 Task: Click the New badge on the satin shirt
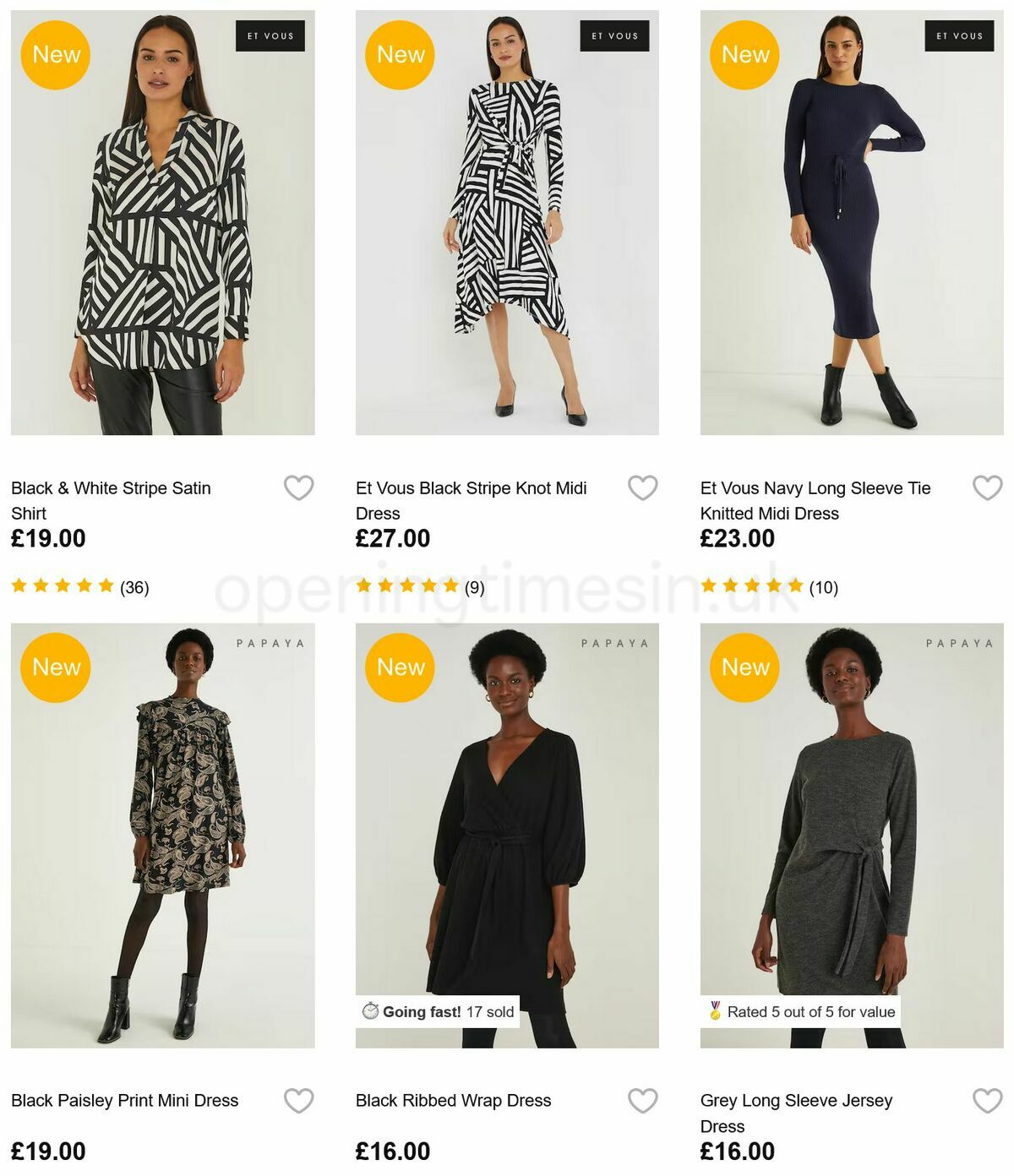[55, 54]
